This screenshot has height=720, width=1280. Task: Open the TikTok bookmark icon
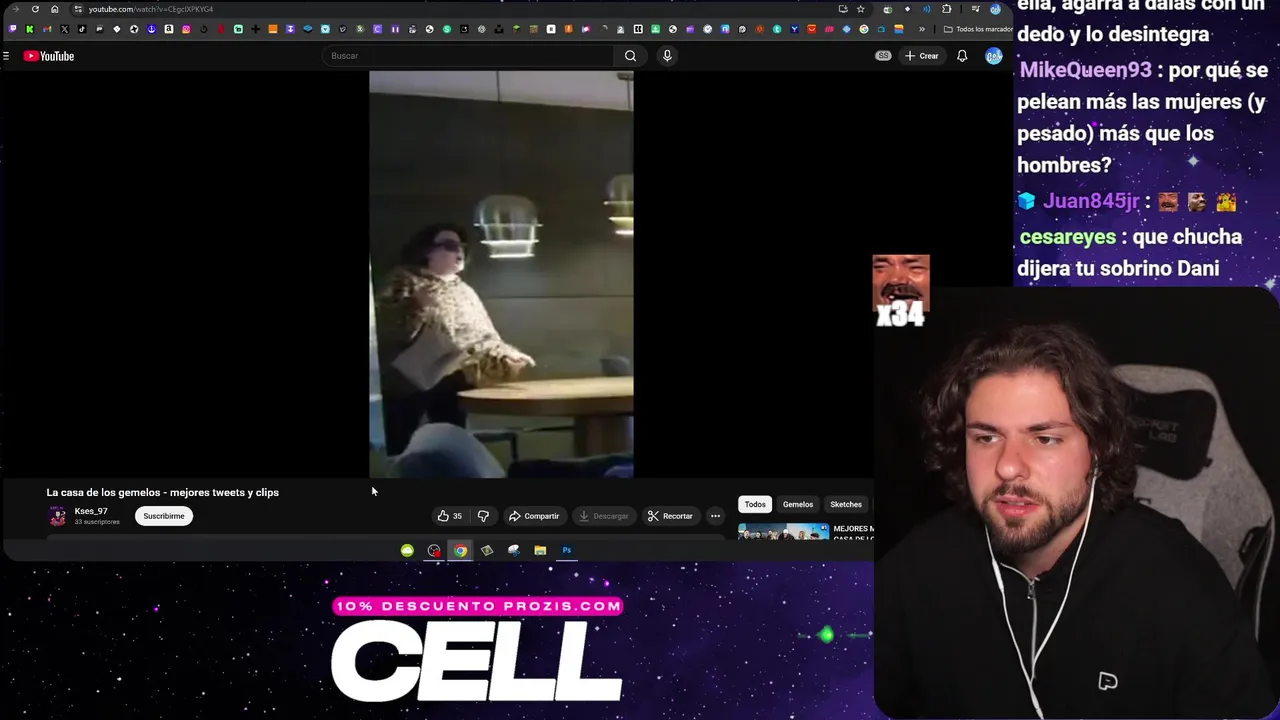coord(82,29)
